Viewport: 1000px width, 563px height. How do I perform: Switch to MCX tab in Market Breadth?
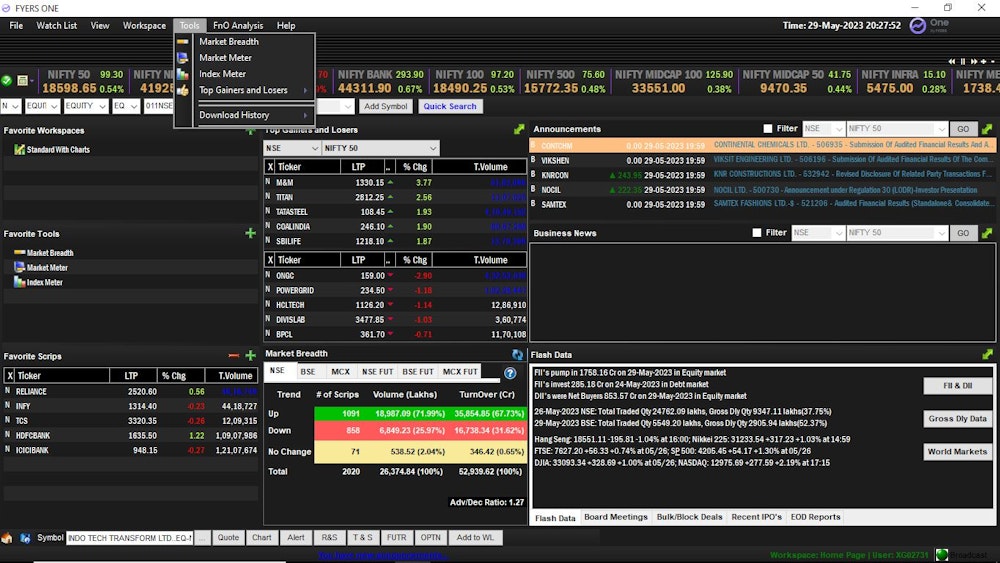pyautogui.click(x=341, y=372)
